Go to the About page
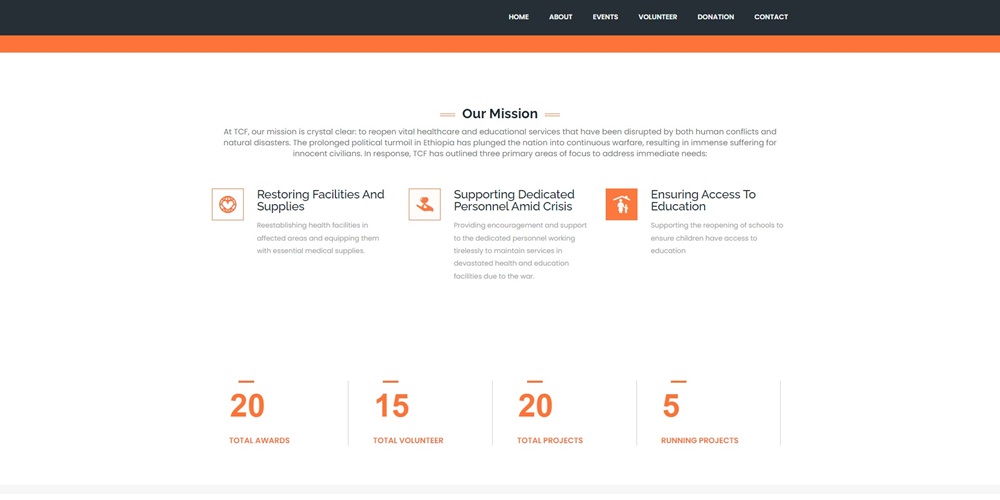The image size is (1000, 500). 560,17
